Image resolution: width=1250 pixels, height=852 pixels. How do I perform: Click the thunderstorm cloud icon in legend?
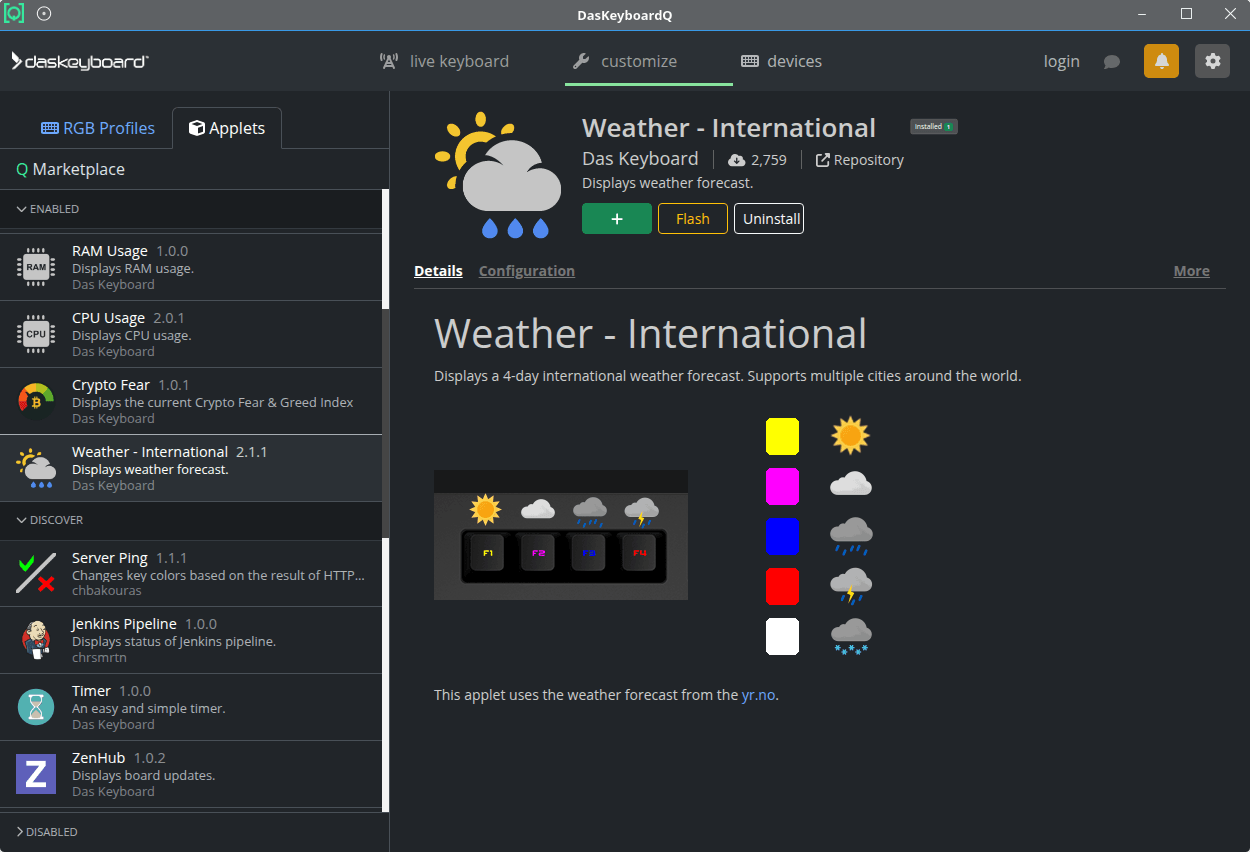pos(850,586)
